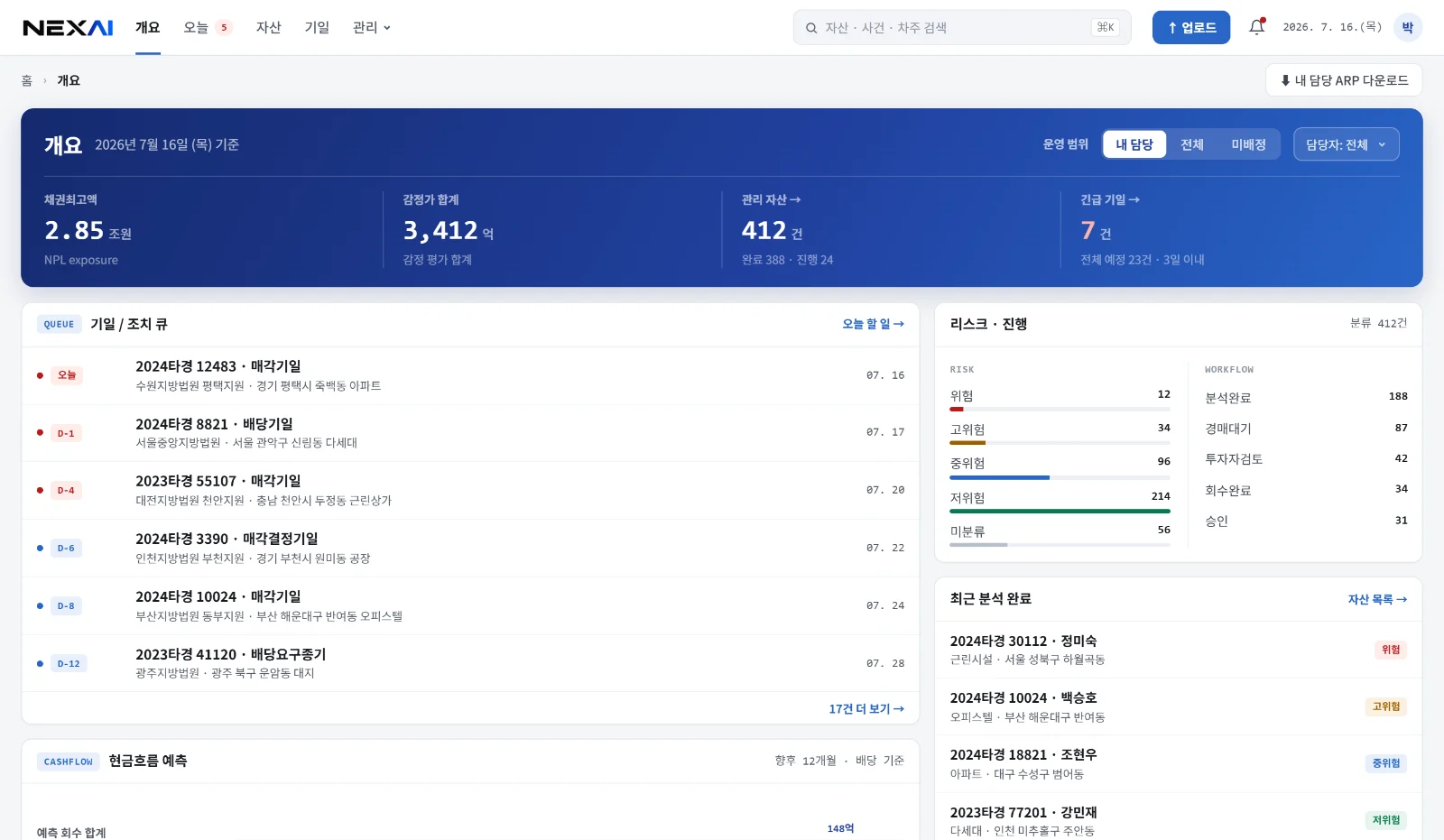Open case 2023타경 41120 배당요구종기
The width and height of the screenshot is (1444, 840).
coord(470,664)
